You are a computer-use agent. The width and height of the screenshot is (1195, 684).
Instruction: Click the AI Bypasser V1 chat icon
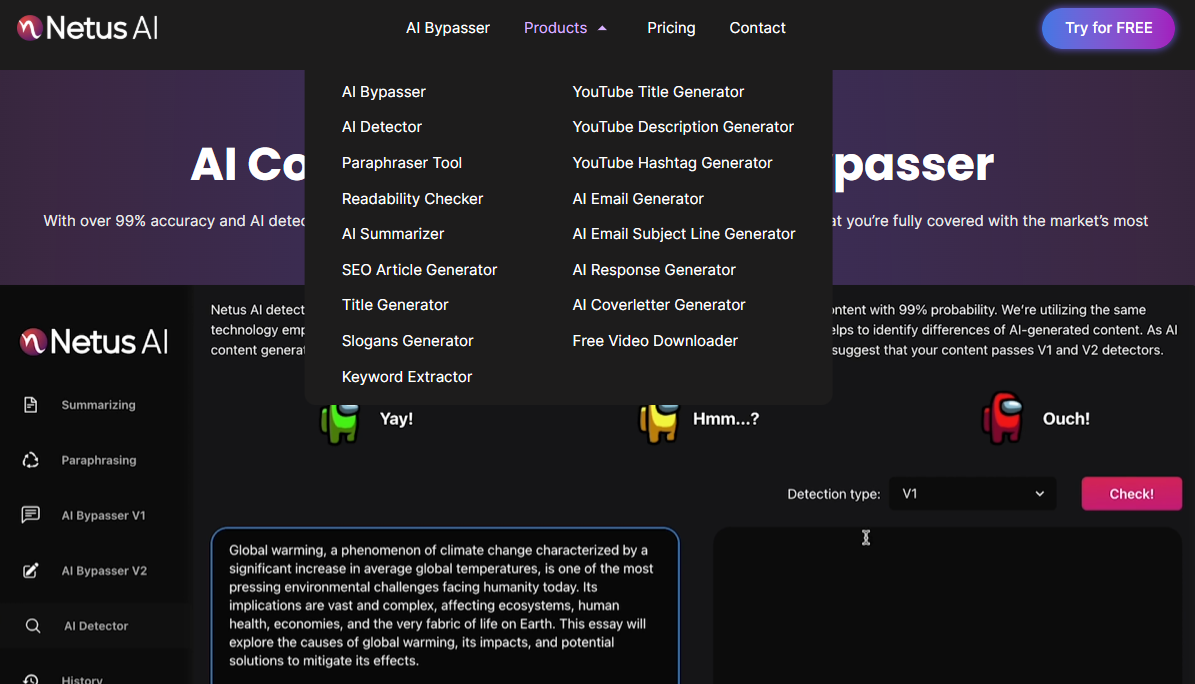point(31,515)
